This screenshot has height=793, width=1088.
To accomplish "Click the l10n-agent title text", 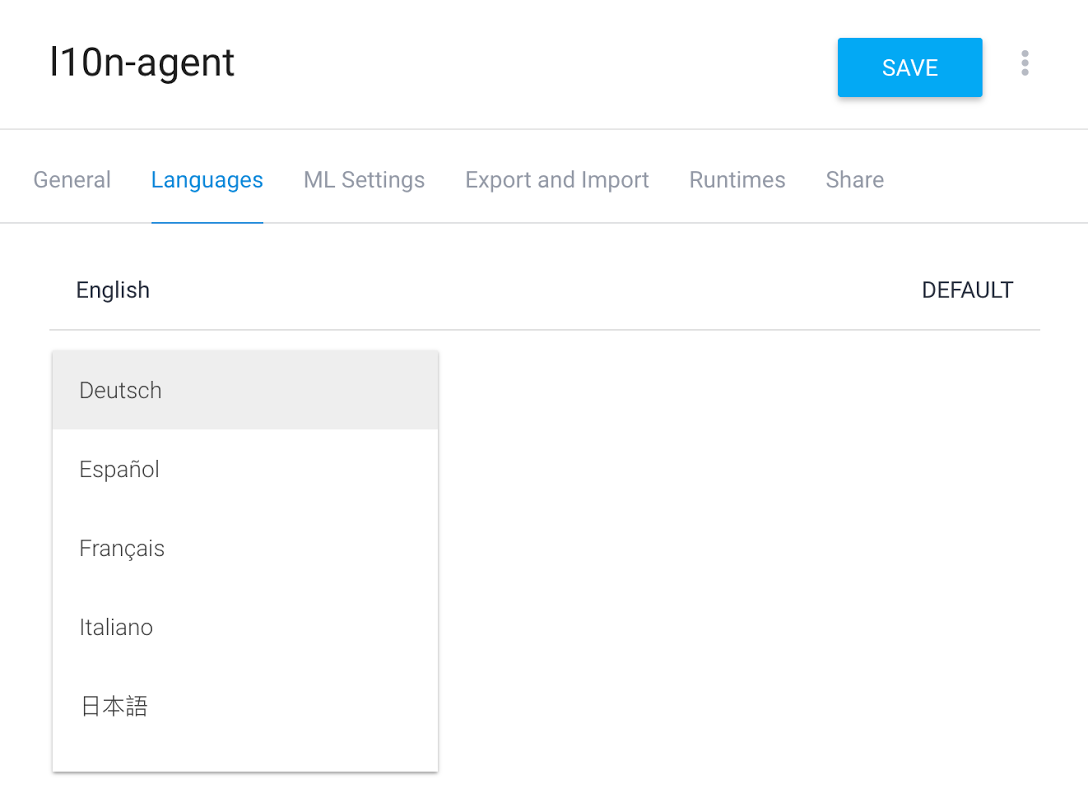I will [142, 63].
